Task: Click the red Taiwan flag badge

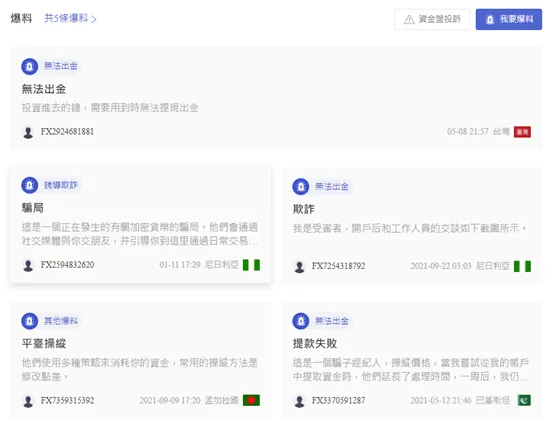Action: [522, 132]
